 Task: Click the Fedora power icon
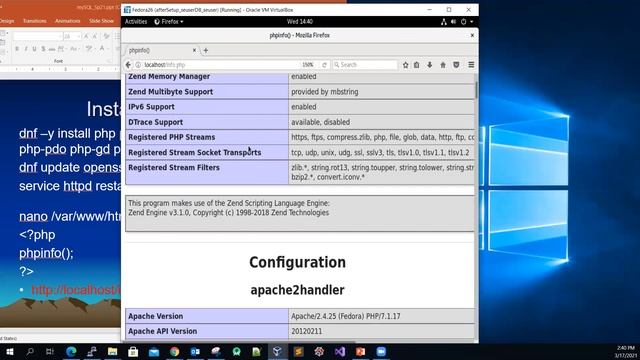click(x=464, y=22)
